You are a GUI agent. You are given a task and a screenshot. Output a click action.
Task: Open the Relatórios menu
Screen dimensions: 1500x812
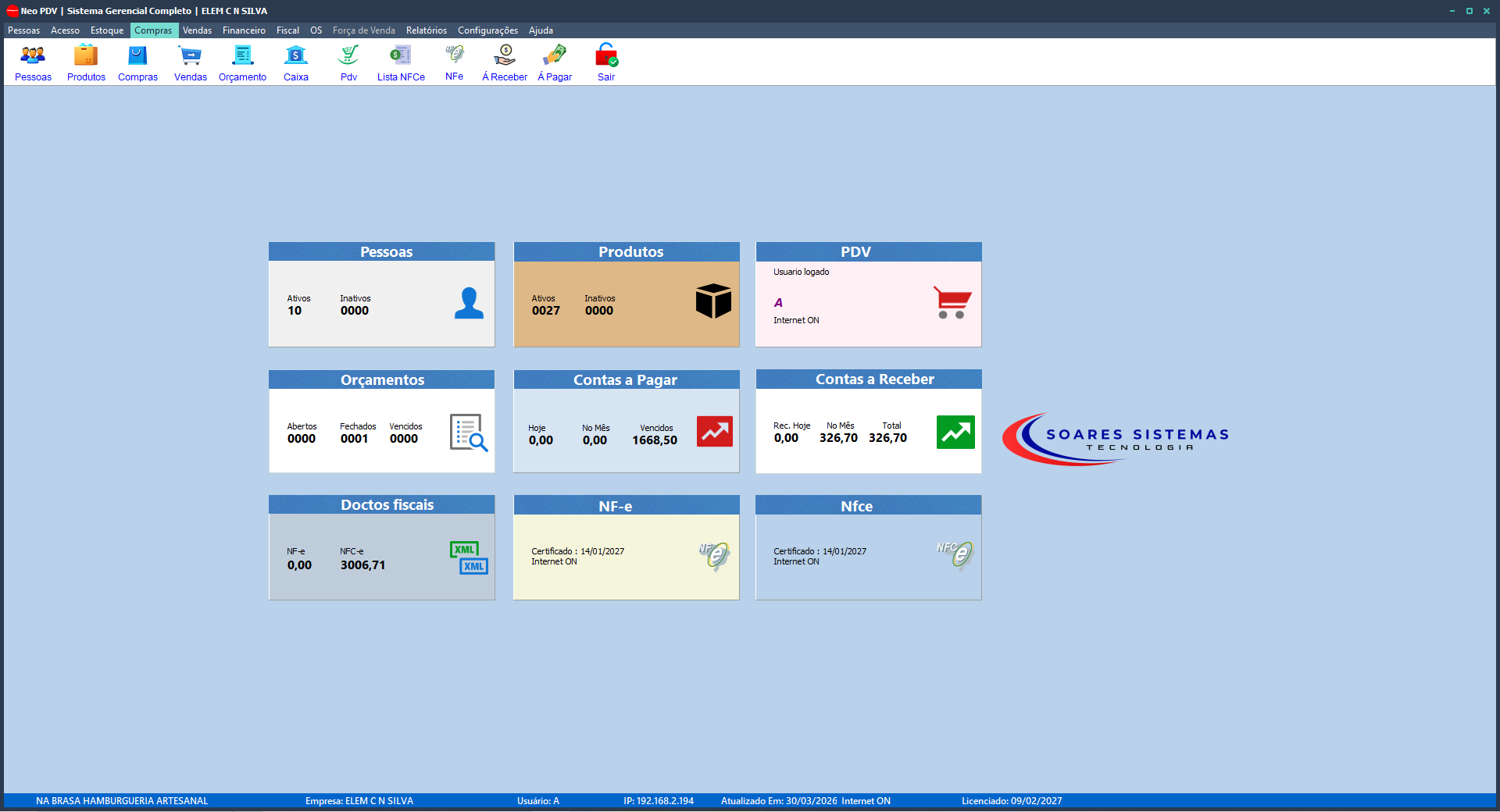click(427, 30)
